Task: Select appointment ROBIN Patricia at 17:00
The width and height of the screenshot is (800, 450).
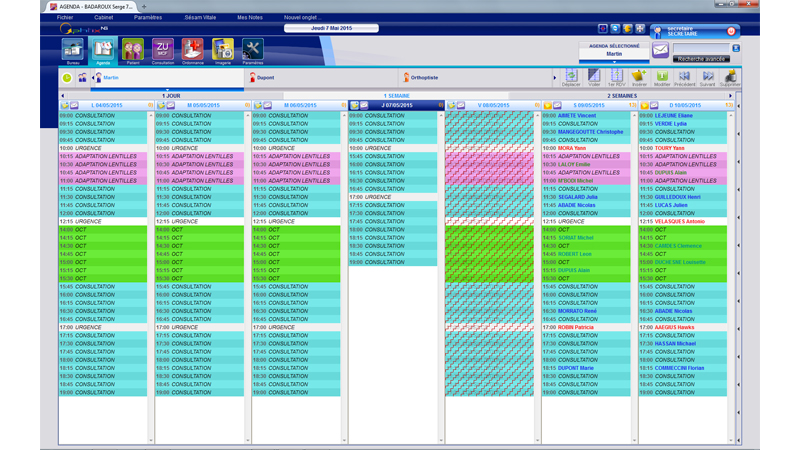Action: pos(586,328)
